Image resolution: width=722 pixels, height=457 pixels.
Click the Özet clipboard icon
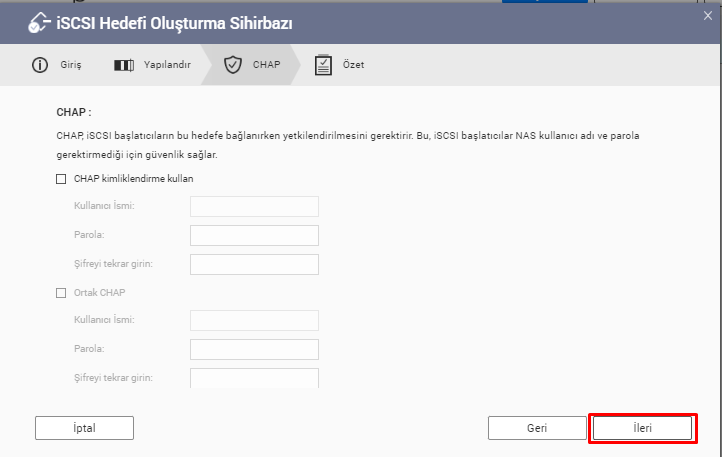(x=323, y=65)
